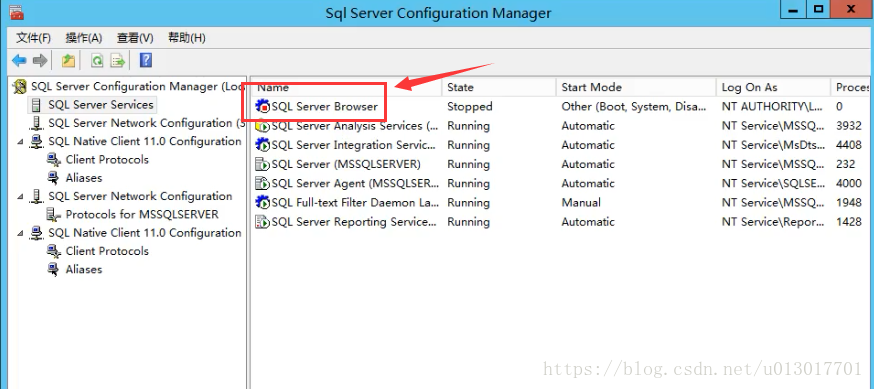Viewport: 874px width, 389px height.
Task: Open the 文件(F) menu
Action: pyautogui.click(x=33, y=38)
